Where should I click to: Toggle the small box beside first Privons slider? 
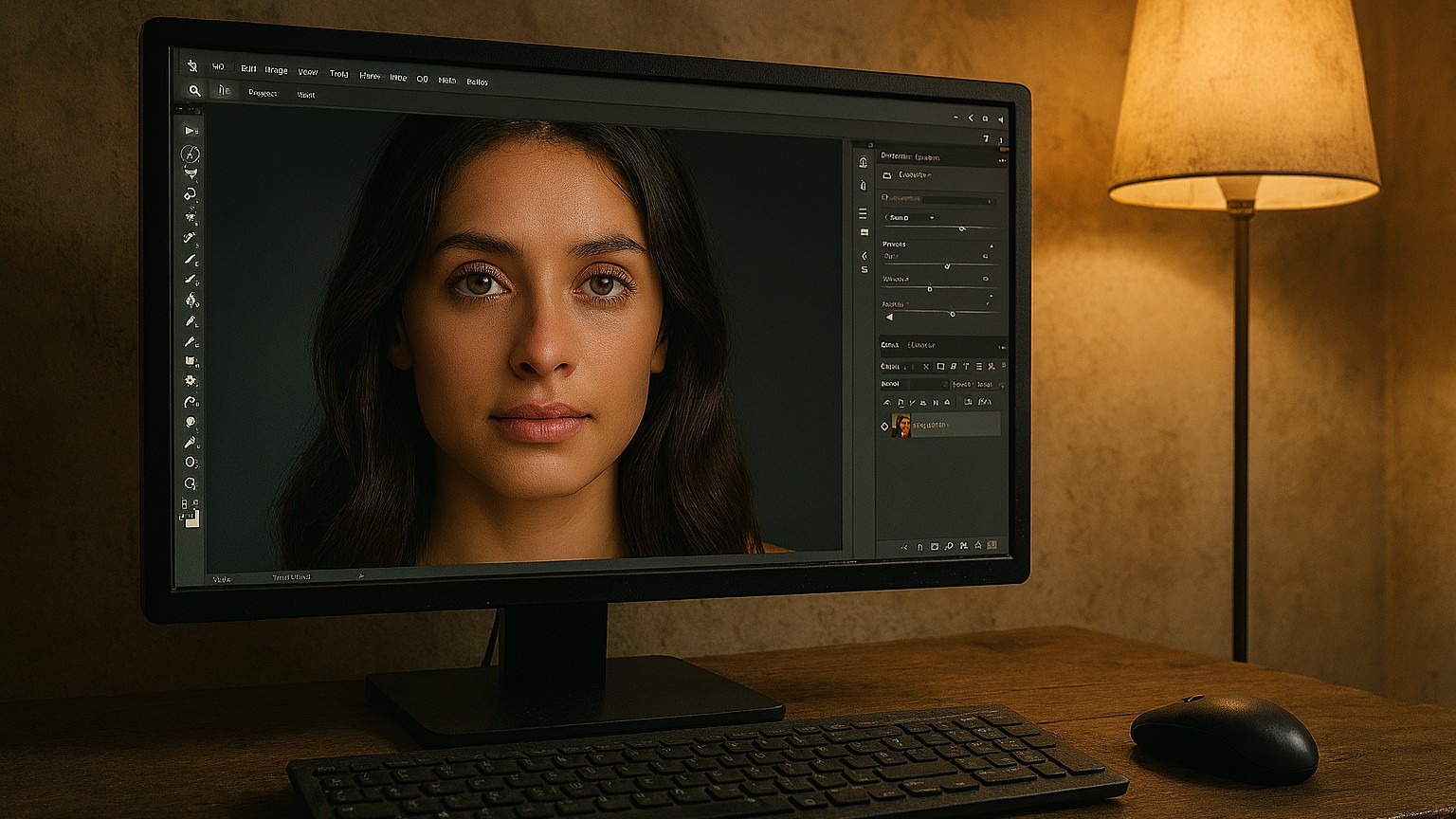pos(986,257)
